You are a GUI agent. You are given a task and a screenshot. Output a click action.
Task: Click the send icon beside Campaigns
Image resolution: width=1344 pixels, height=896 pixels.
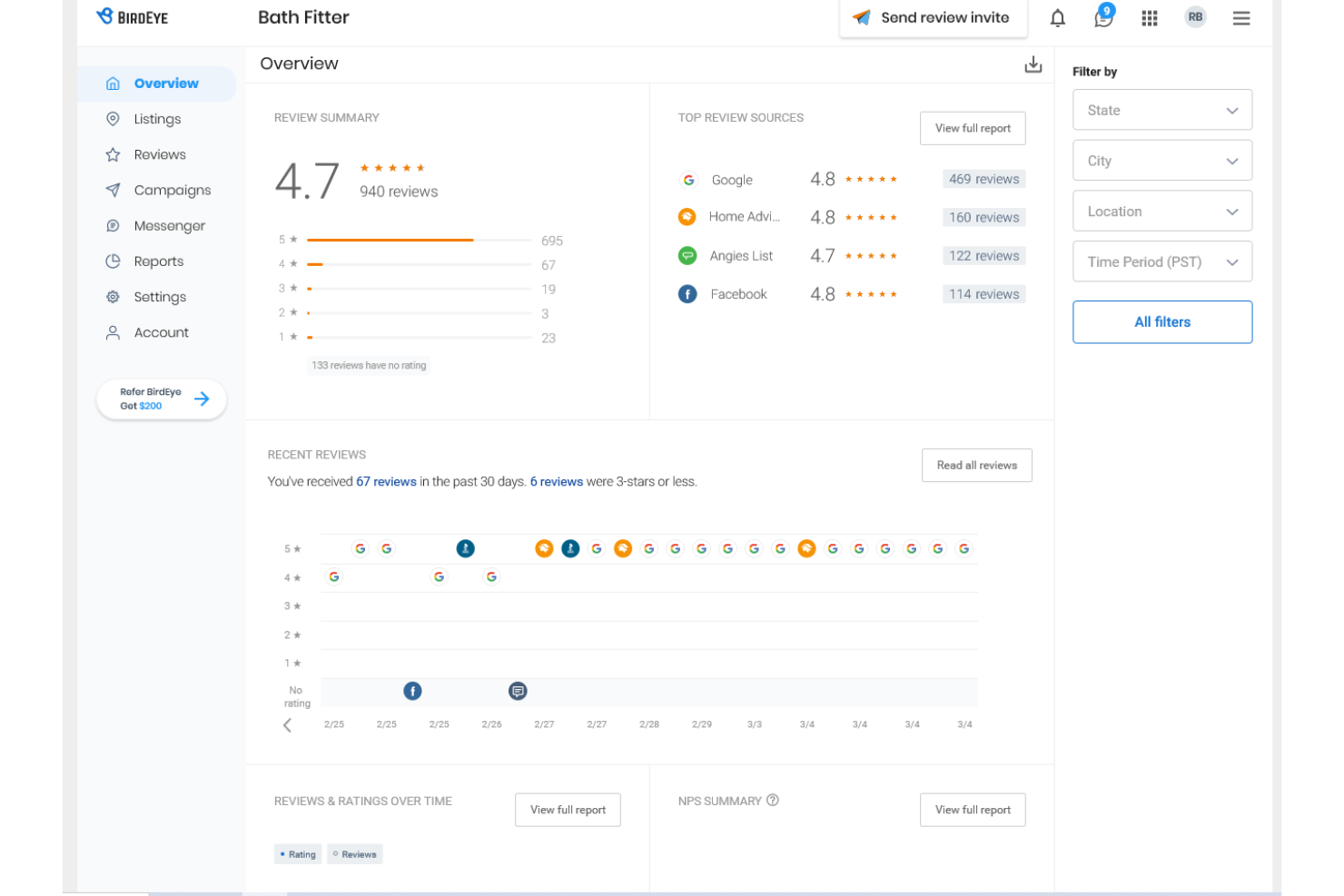tap(113, 190)
